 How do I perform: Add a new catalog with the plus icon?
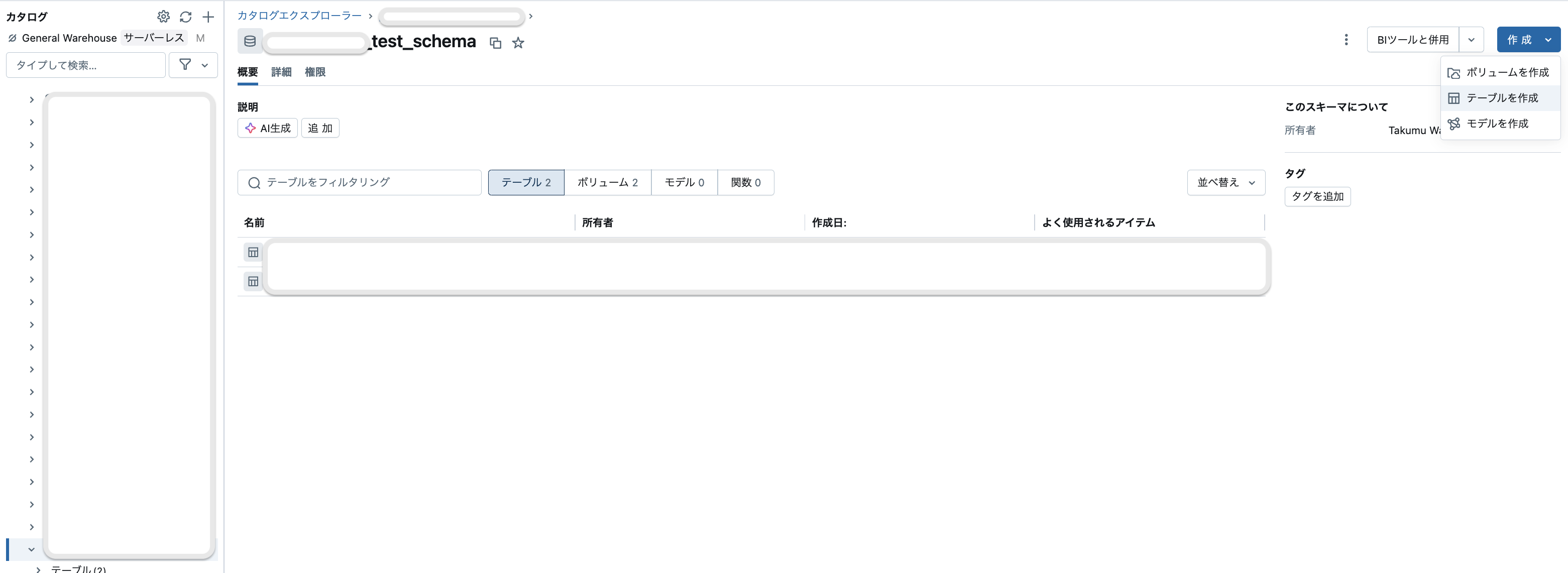pos(208,17)
